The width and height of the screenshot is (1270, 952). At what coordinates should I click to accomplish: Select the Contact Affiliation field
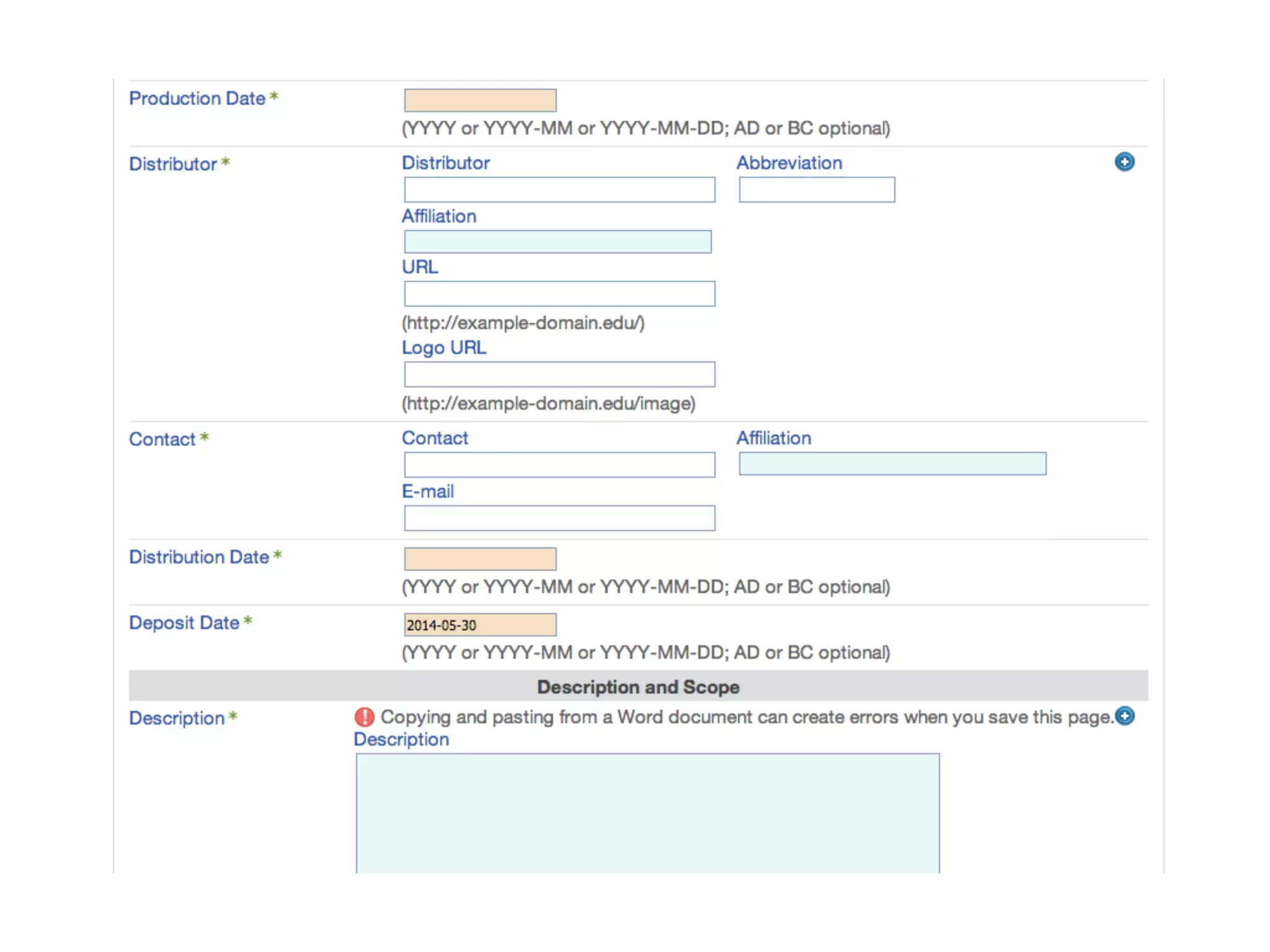pyautogui.click(x=892, y=464)
